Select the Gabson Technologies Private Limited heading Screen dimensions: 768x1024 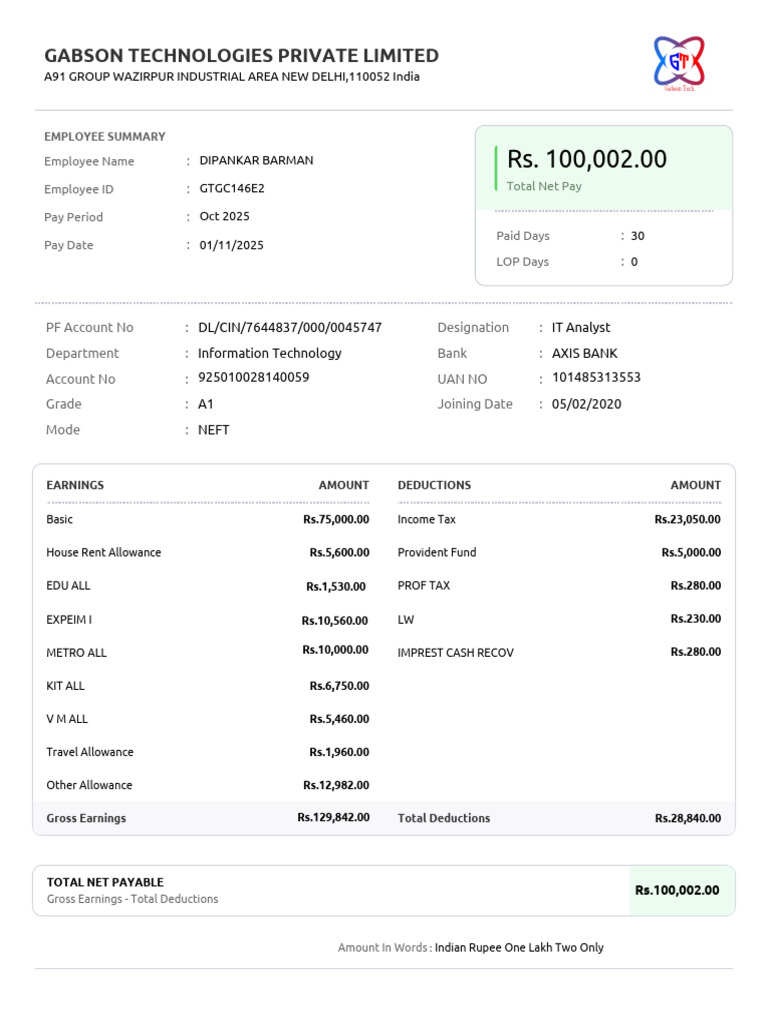point(242,56)
